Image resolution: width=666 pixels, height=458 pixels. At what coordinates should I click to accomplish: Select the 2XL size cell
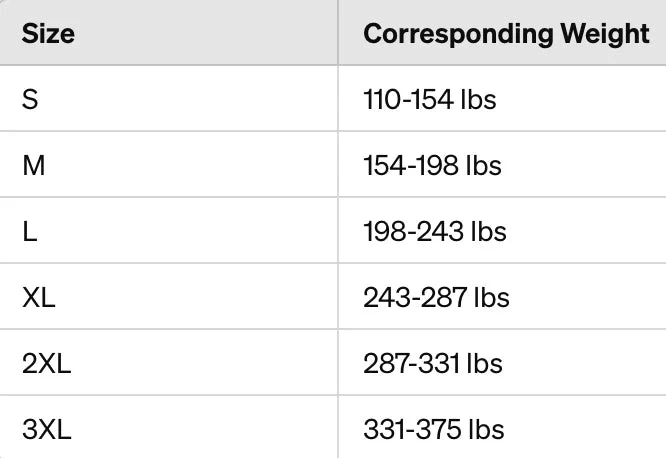(x=169, y=362)
